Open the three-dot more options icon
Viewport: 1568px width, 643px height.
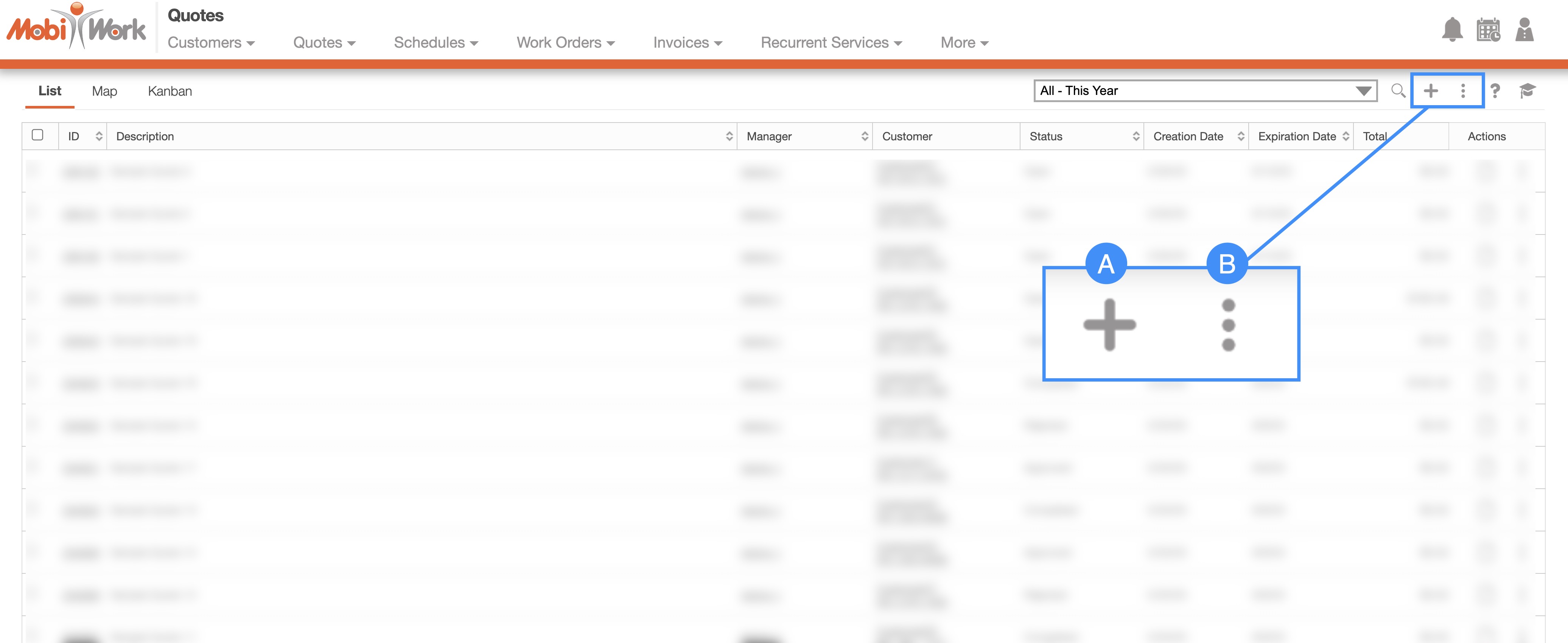pos(1463,91)
